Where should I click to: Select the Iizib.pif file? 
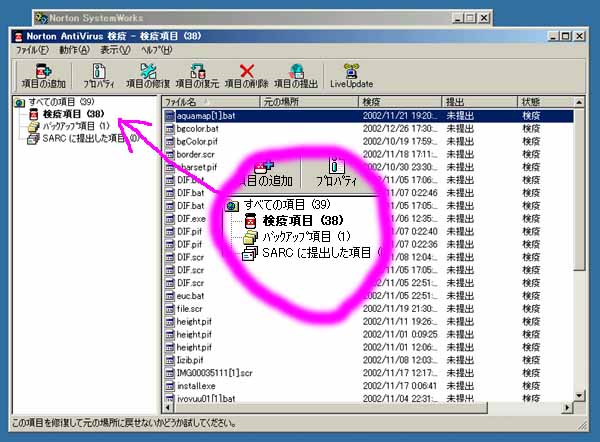click(x=190, y=360)
